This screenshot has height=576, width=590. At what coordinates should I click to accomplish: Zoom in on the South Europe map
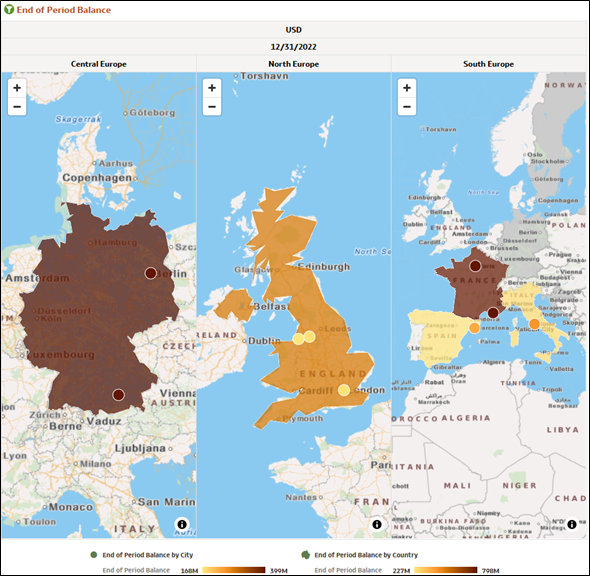407,88
